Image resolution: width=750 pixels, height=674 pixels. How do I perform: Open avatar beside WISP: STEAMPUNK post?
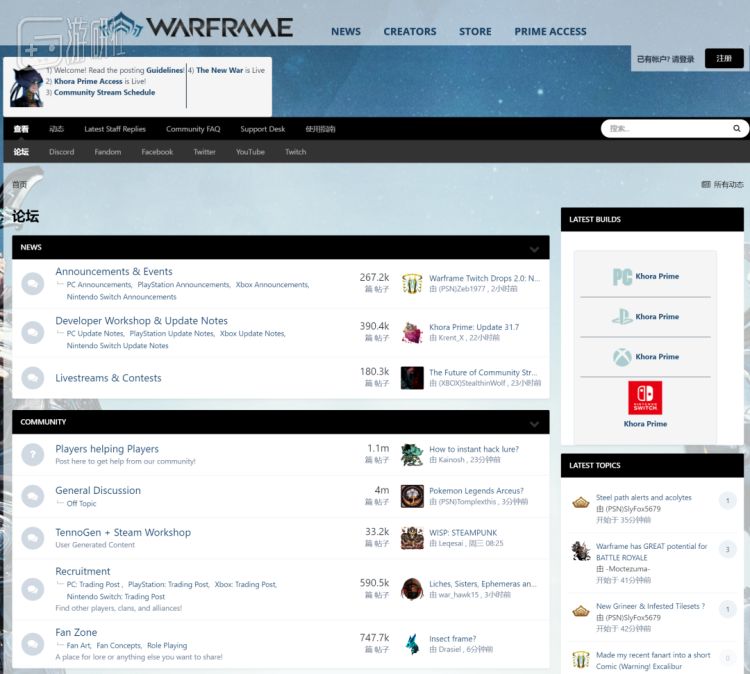click(412, 538)
